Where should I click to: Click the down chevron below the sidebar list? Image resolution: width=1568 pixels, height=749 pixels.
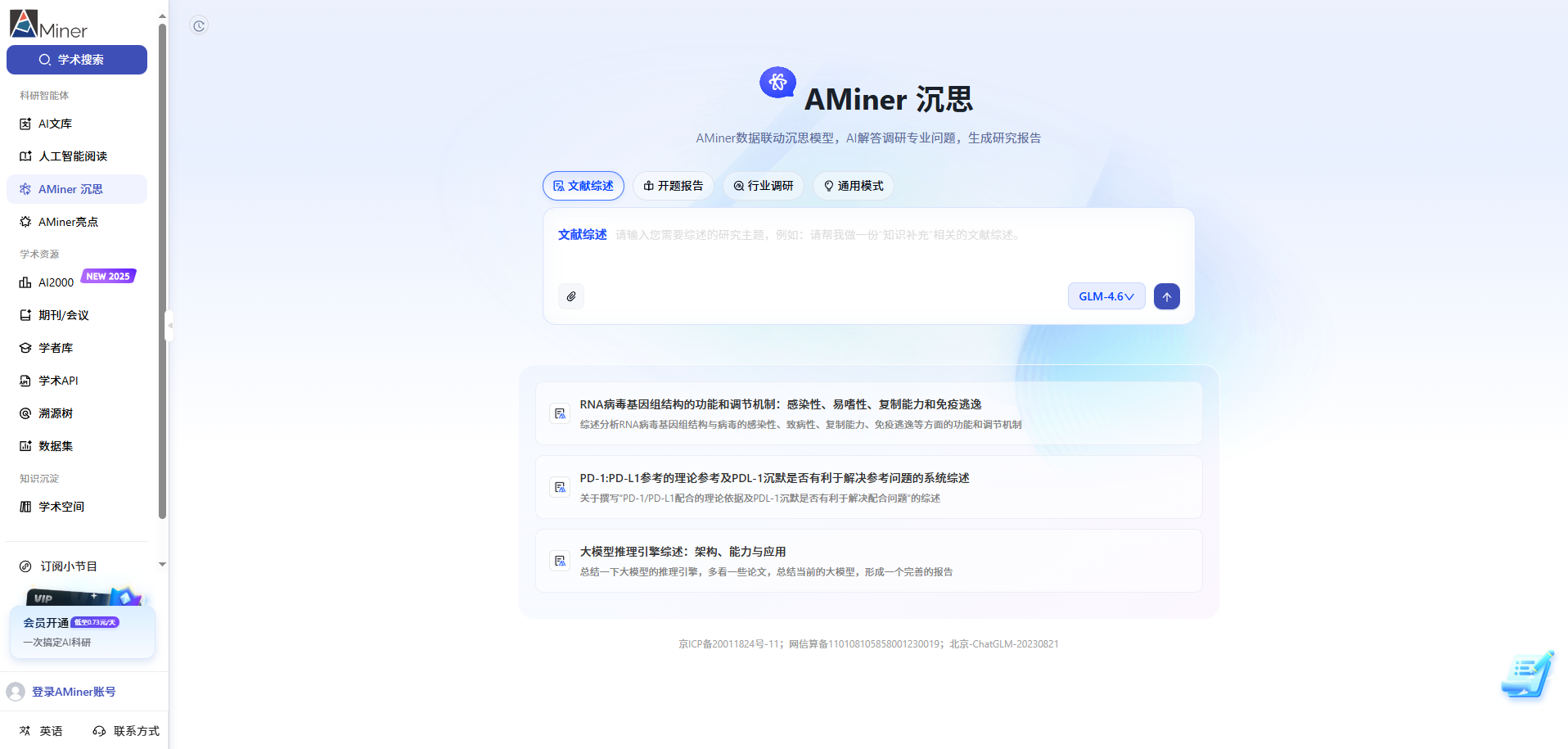point(162,564)
